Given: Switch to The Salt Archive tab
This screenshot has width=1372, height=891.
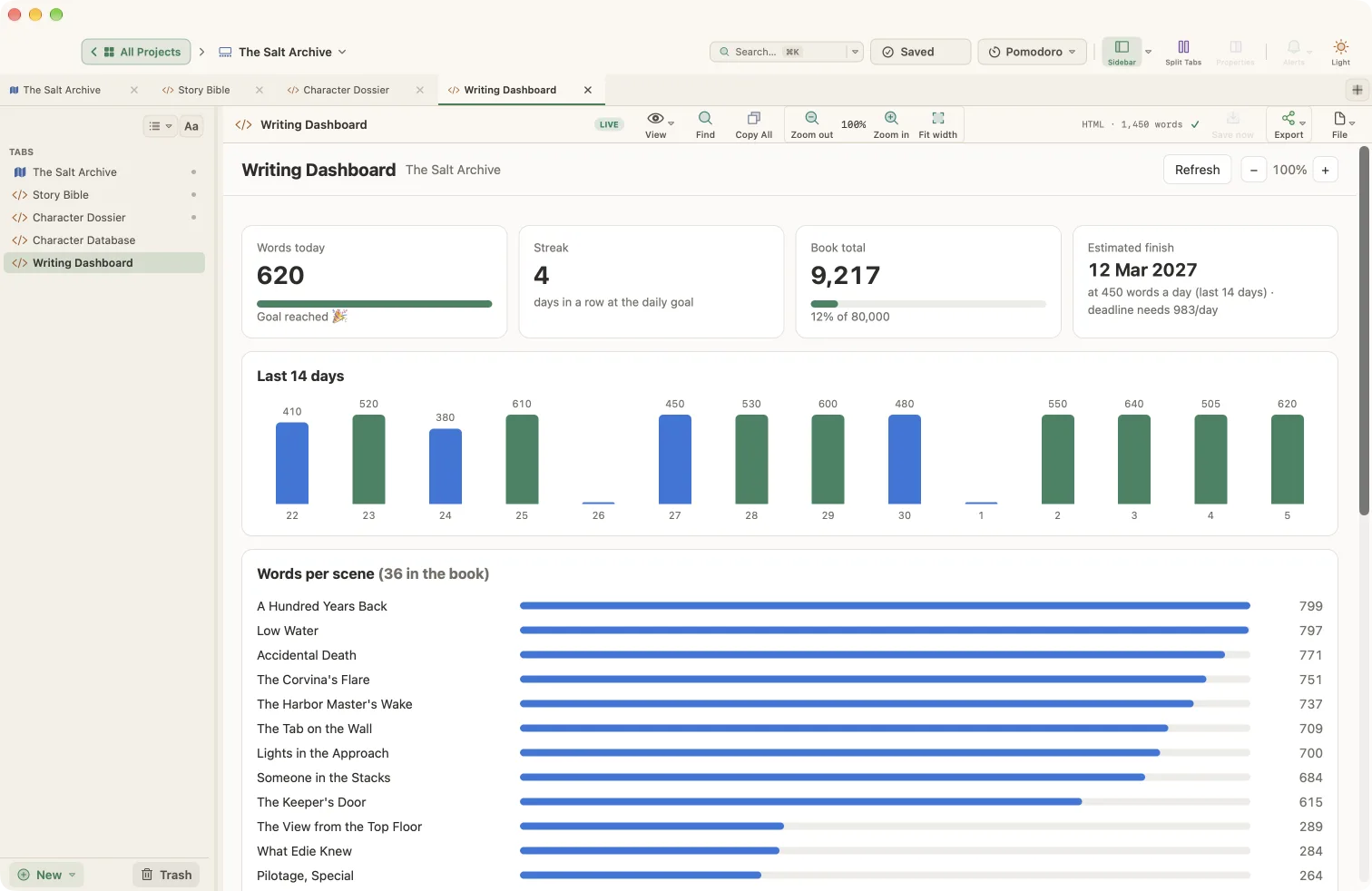Looking at the screenshot, I should pos(63,90).
